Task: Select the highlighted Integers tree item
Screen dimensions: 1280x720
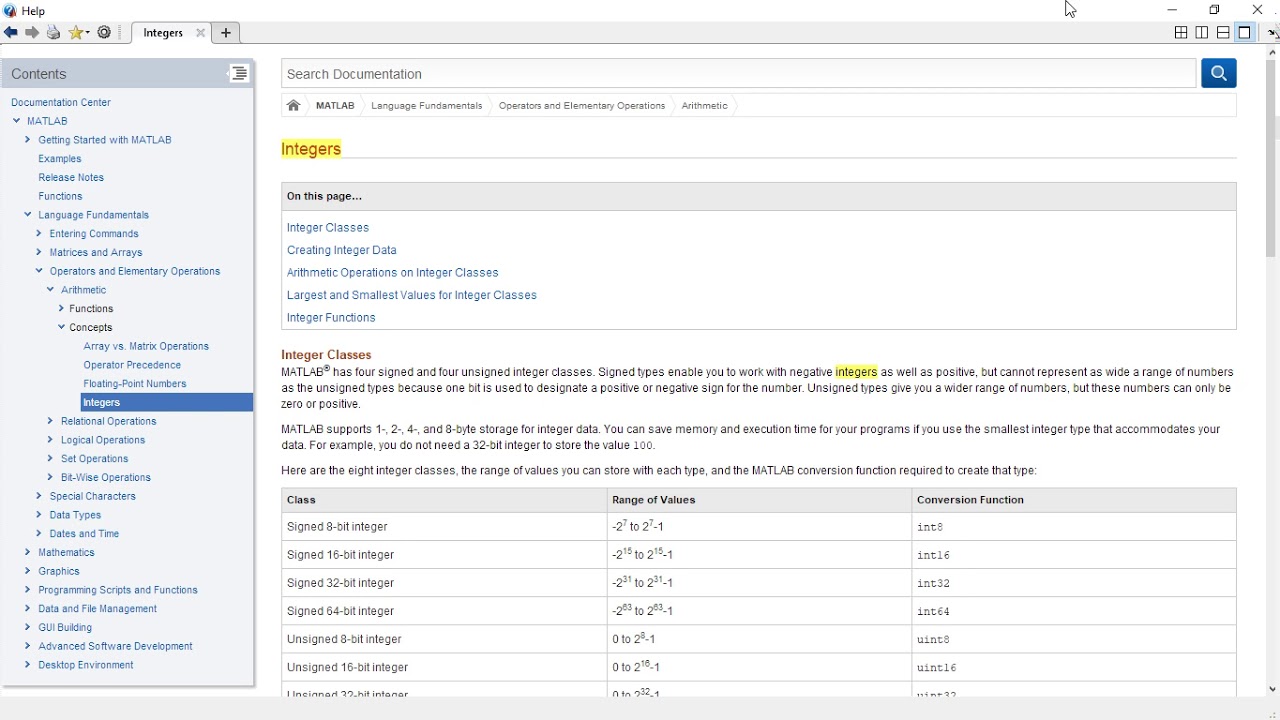Action: coord(167,403)
